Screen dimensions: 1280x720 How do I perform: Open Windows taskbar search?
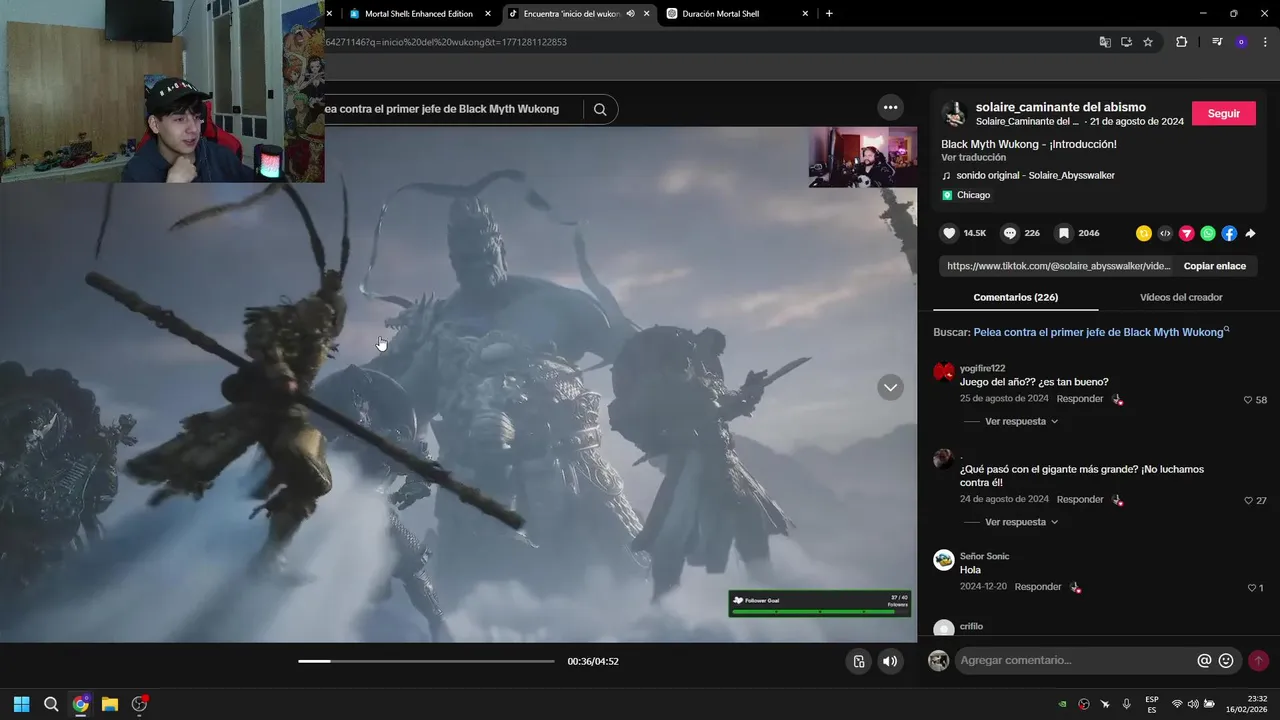51,704
